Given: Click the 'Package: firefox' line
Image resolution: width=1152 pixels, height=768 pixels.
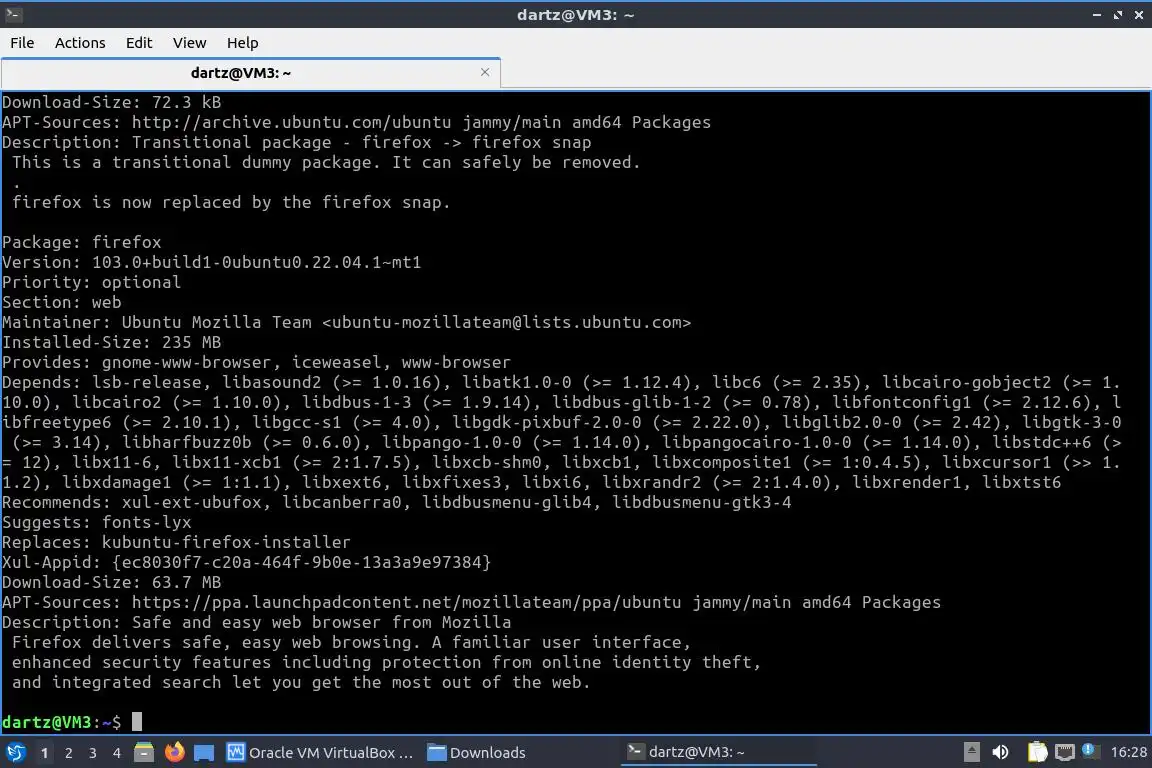Looking at the screenshot, I should [x=82, y=243].
